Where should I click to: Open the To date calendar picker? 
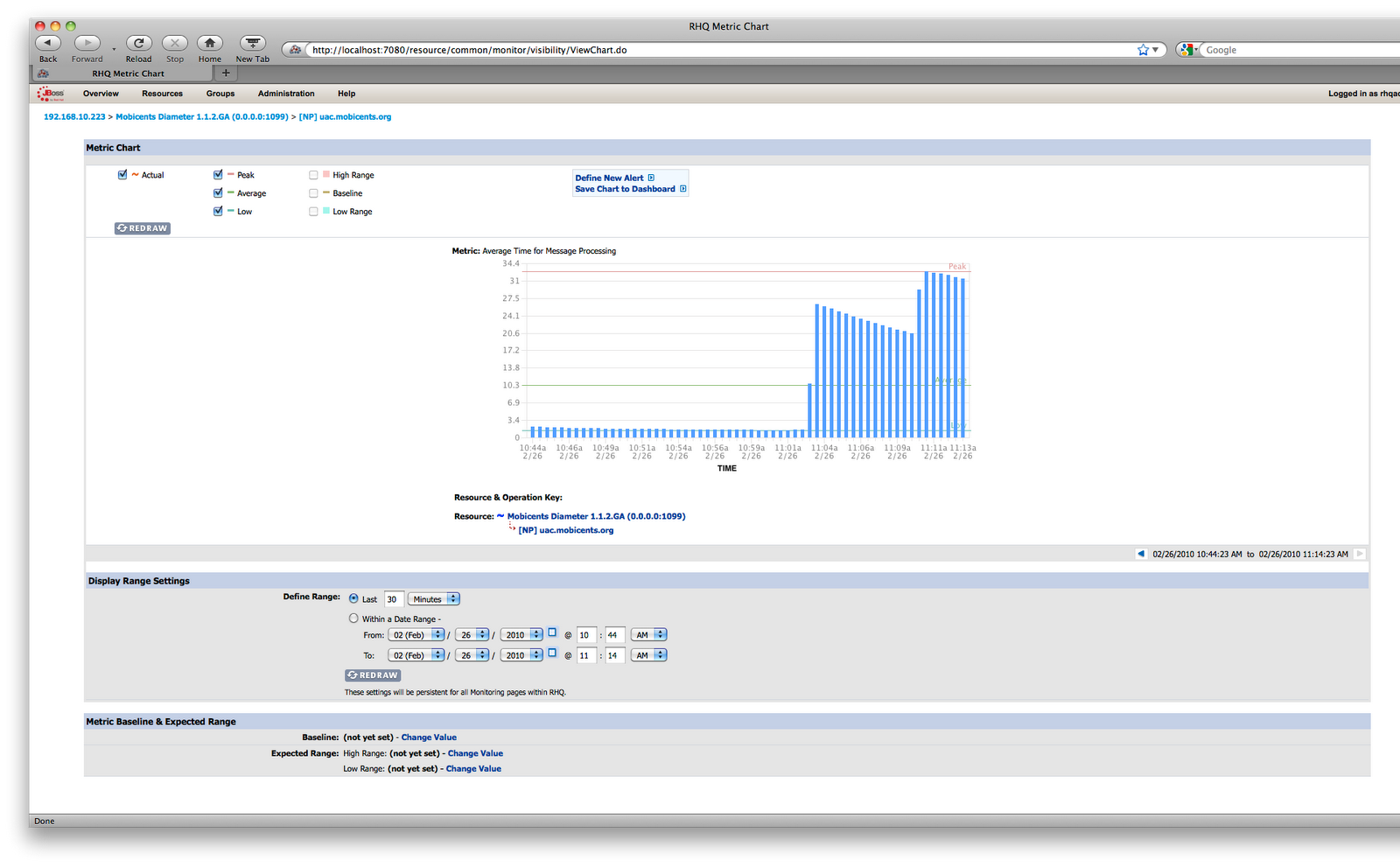(x=552, y=653)
